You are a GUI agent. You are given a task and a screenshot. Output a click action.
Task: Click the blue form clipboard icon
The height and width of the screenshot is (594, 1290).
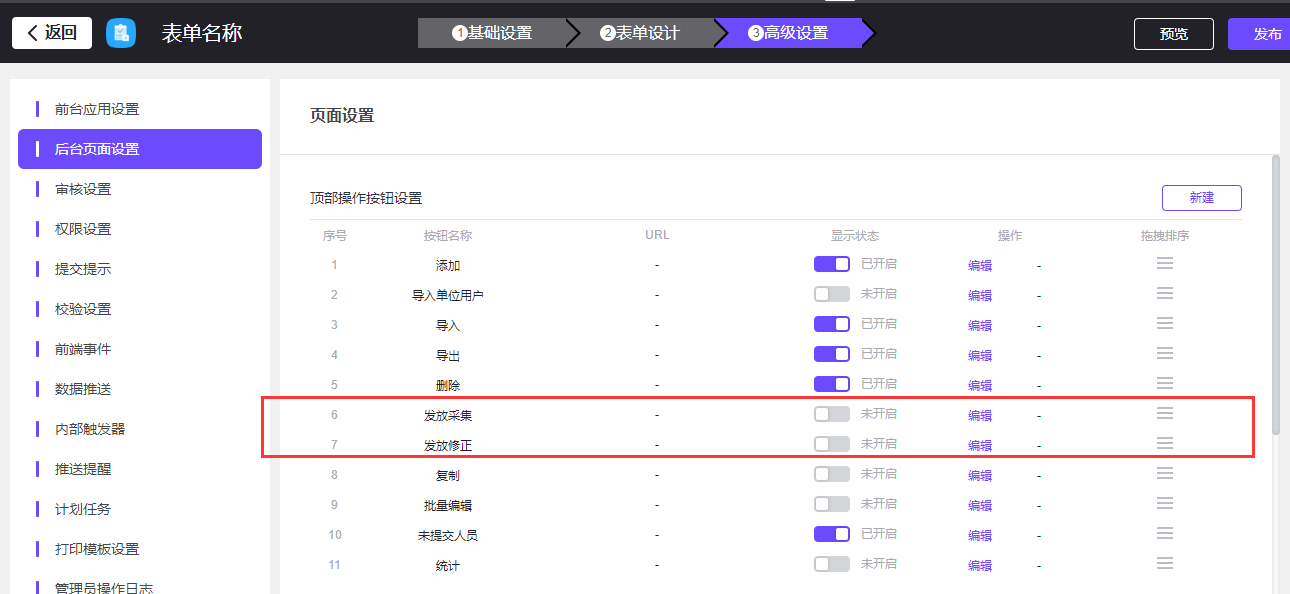click(x=121, y=33)
